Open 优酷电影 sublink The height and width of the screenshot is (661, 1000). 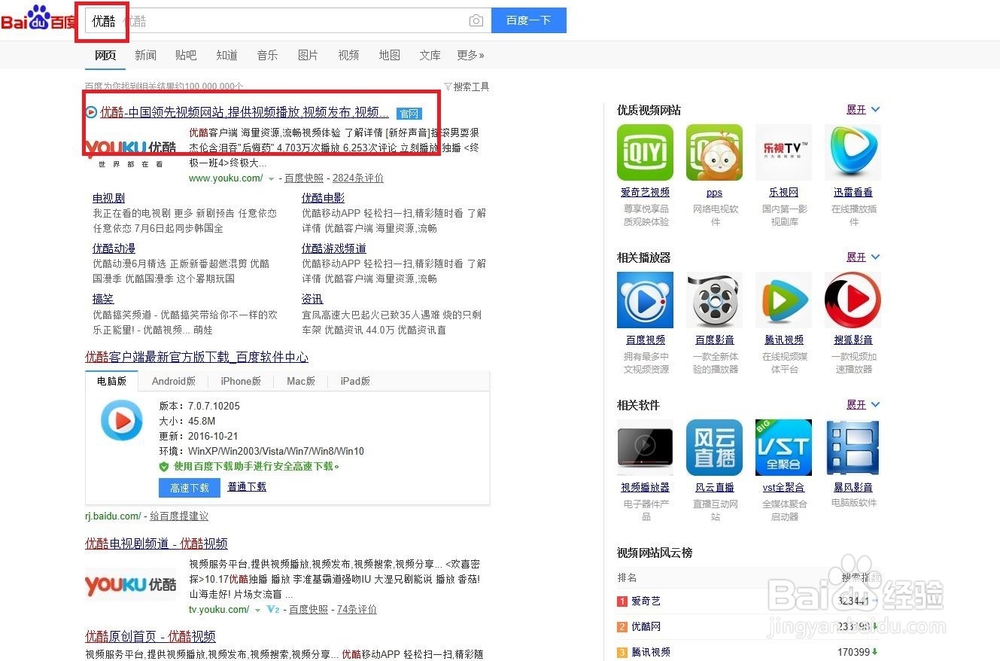click(x=323, y=198)
